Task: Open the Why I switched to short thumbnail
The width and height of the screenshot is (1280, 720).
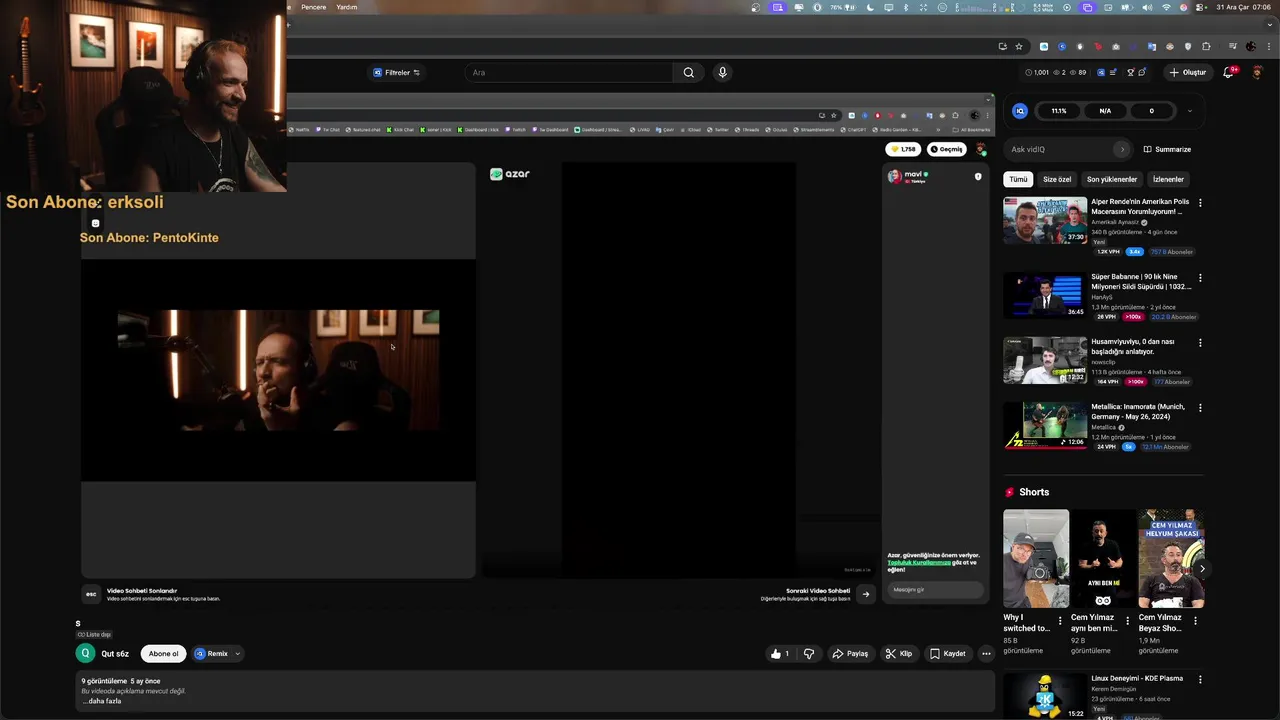Action: coord(1036,558)
